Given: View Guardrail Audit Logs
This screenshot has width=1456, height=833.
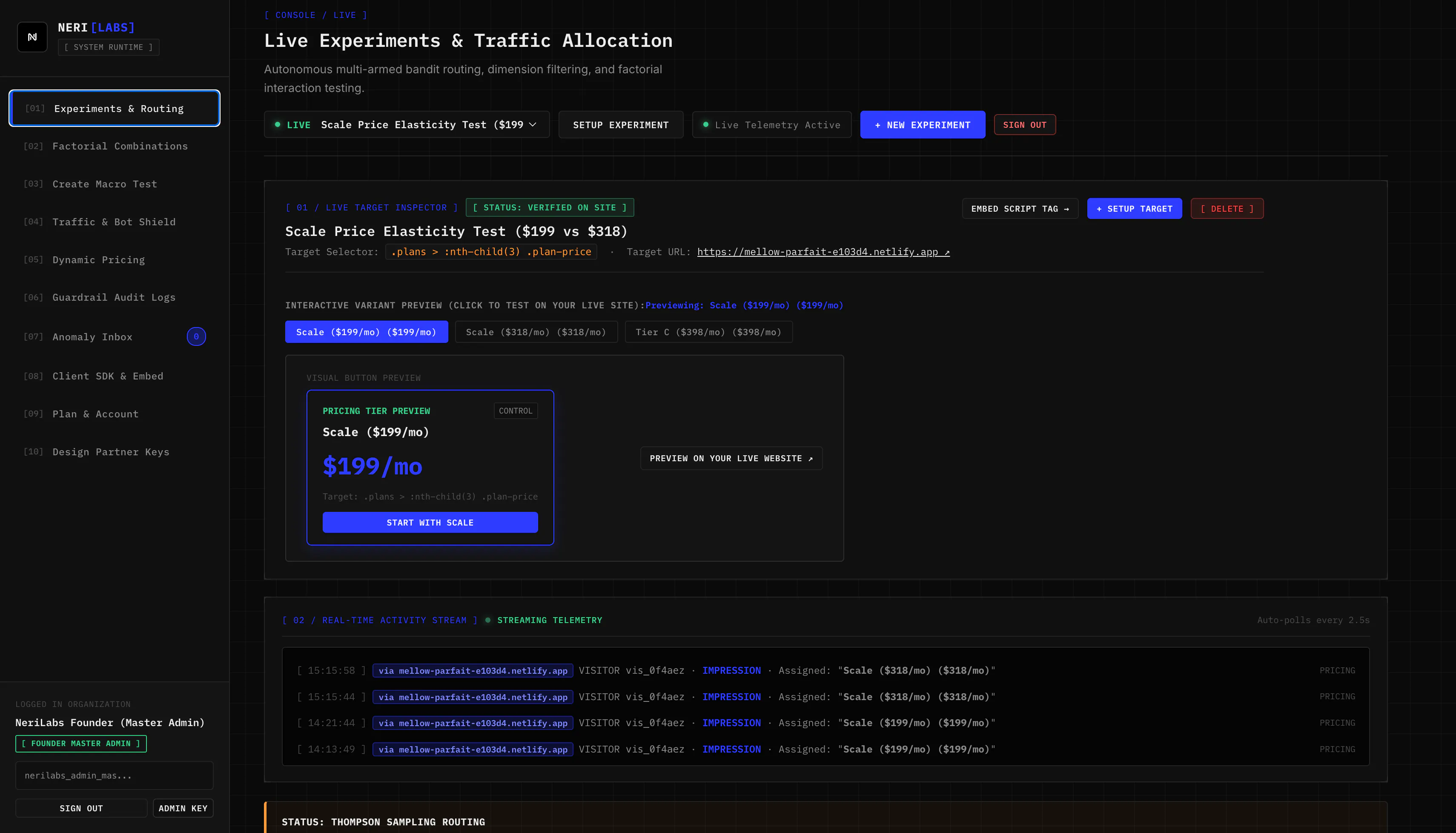Looking at the screenshot, I should pos(115,298).
